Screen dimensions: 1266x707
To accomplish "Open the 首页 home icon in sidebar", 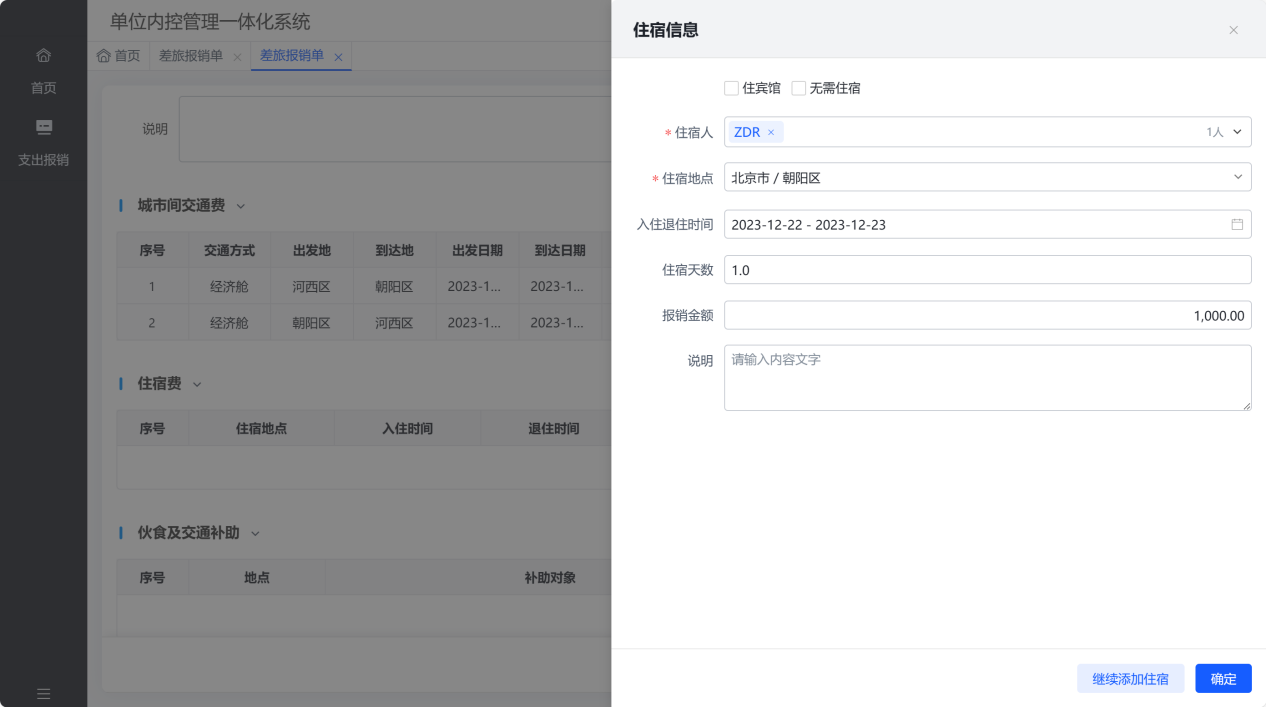I will (x=43, y=55).
